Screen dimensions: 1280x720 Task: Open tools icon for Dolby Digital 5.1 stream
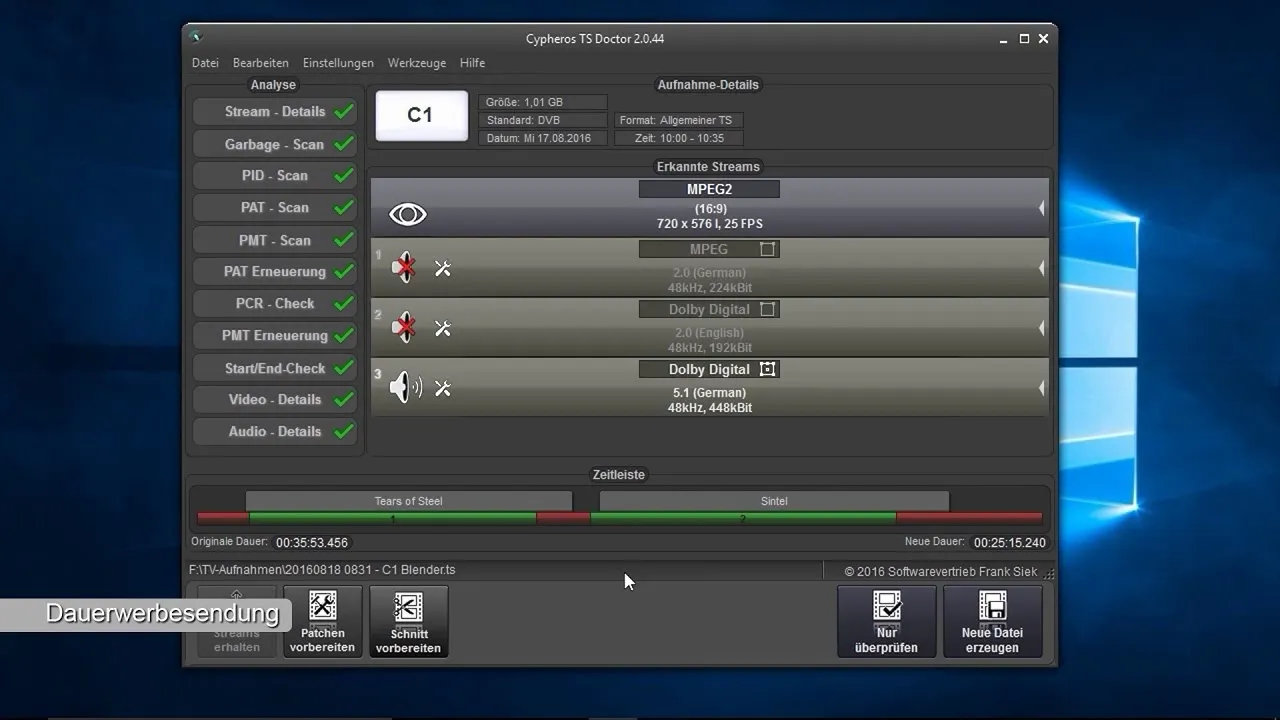443,388
